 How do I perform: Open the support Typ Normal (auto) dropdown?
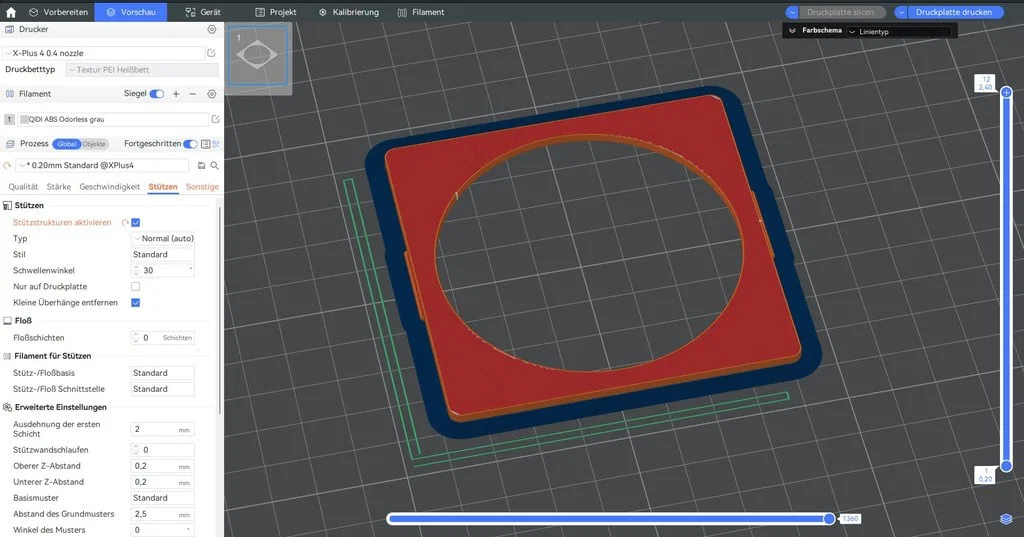pyautogui.click(x=163, y=238)
